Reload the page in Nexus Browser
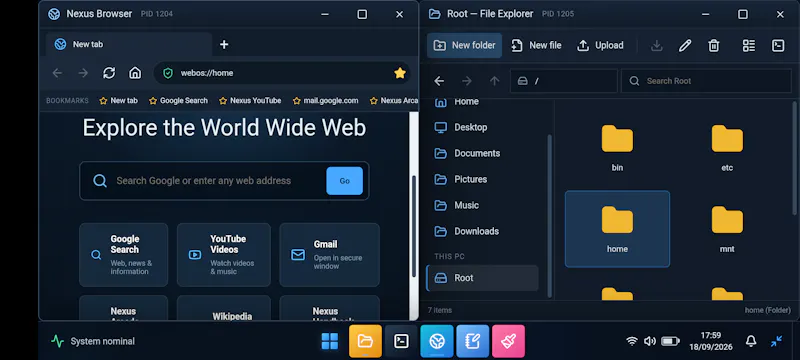Screen dimensions: 800x360 109,73
